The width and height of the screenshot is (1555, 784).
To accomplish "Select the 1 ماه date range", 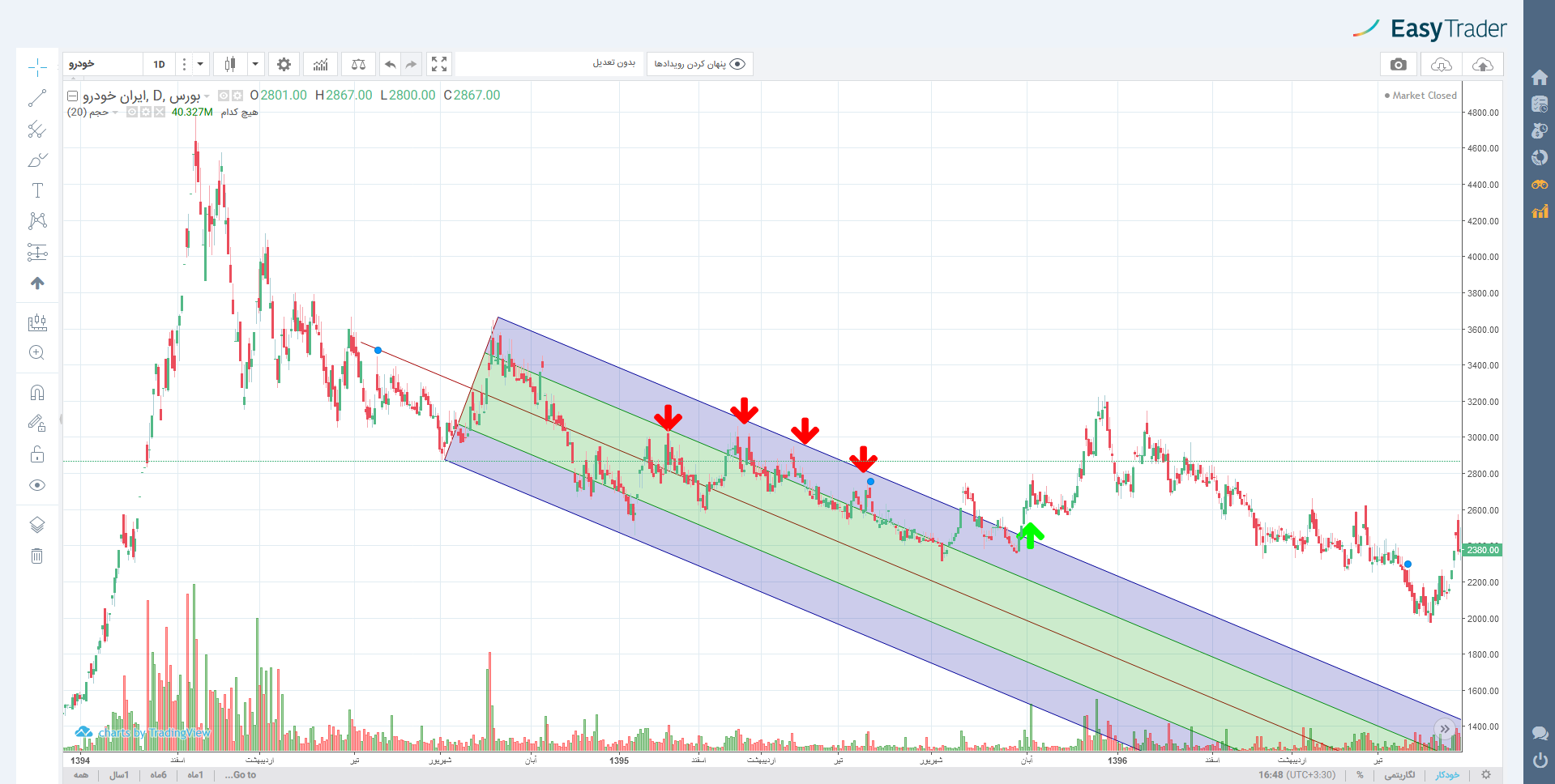I will [x=195, y=775].
